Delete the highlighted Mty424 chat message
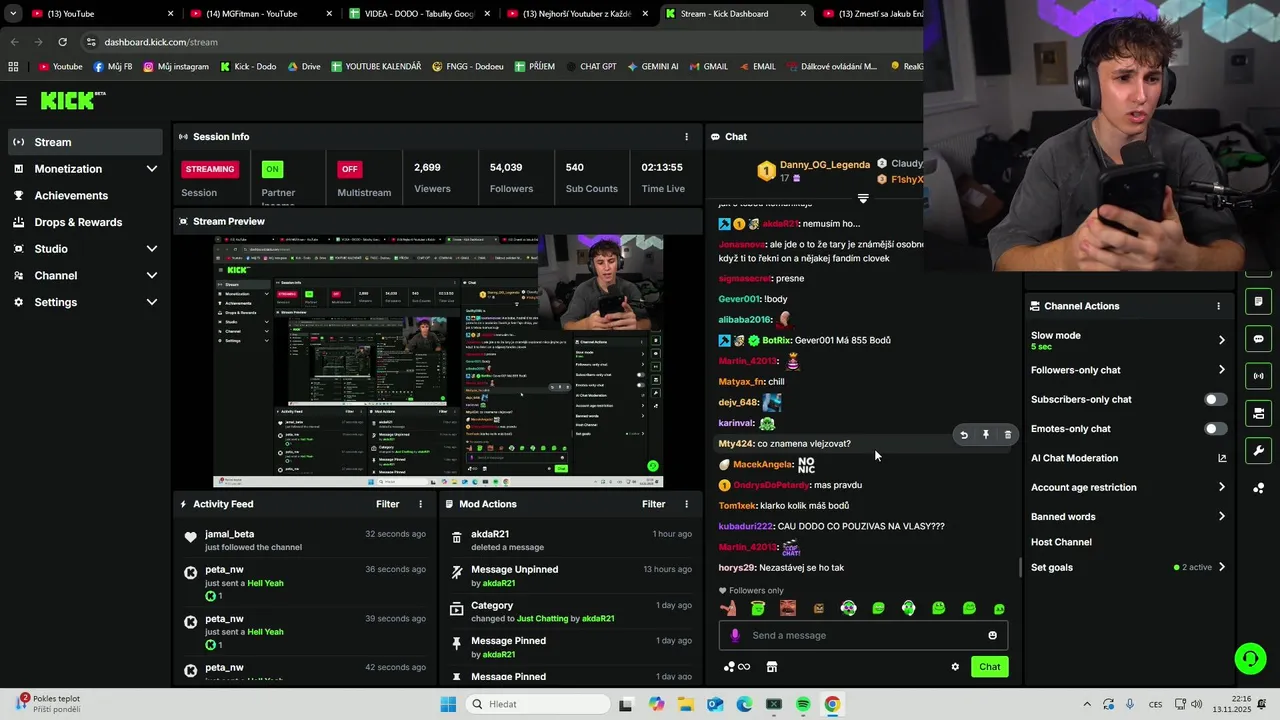Image resolution: width=1280 pixels, height=720 pixels. pos(1007,435)
